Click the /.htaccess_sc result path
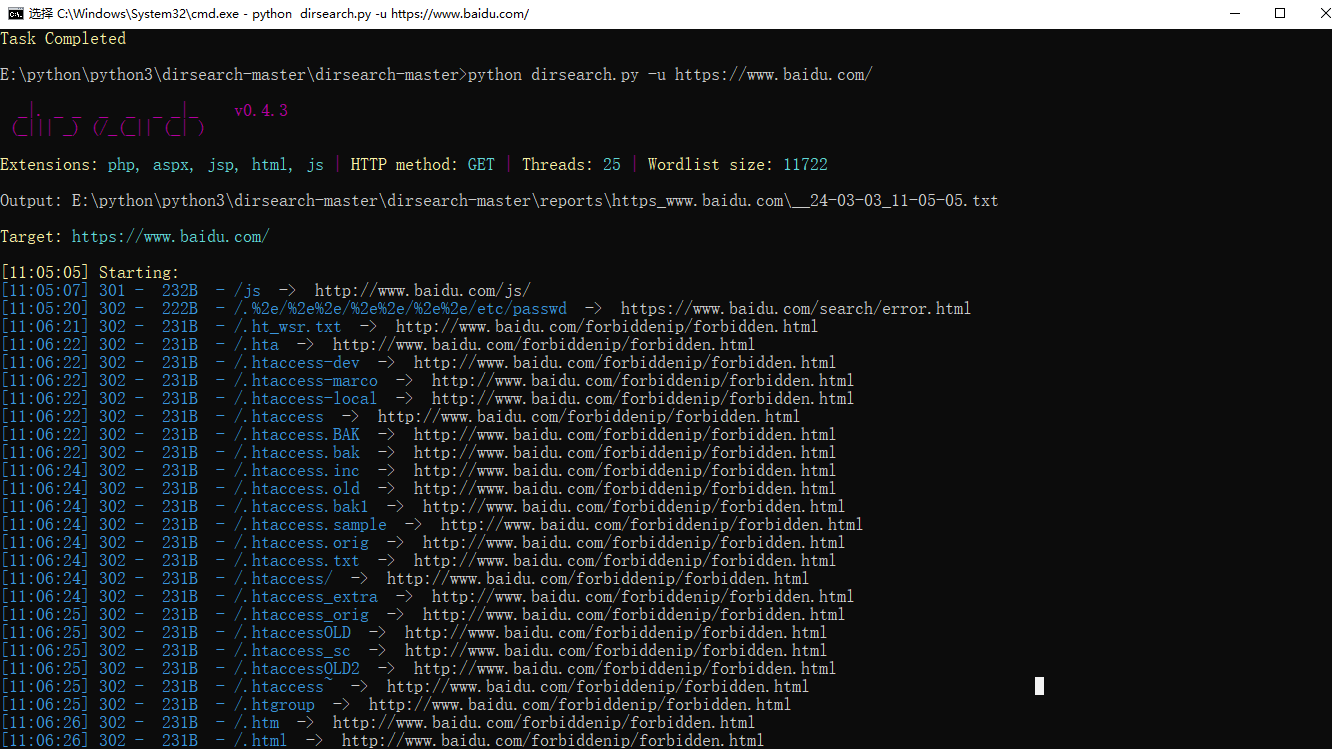1333x749 pixels. (292, 651)
